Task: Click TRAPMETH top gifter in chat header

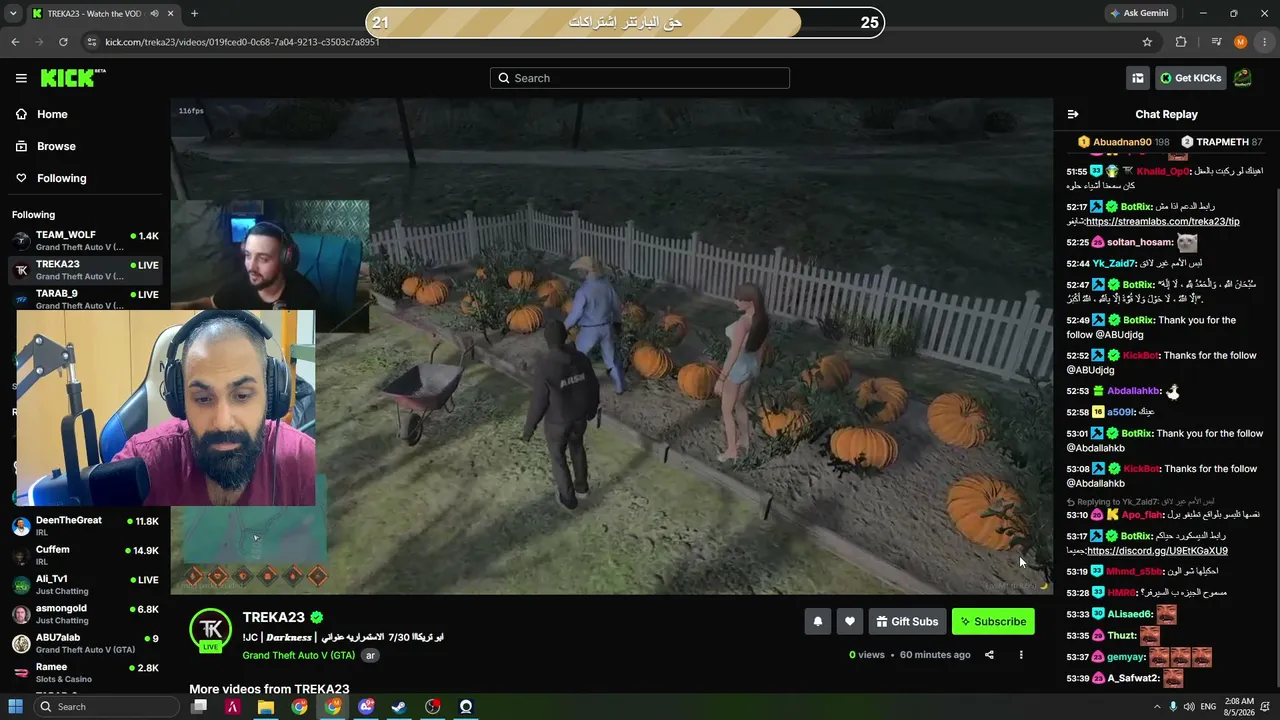Action: click(x=1222, y=142)
